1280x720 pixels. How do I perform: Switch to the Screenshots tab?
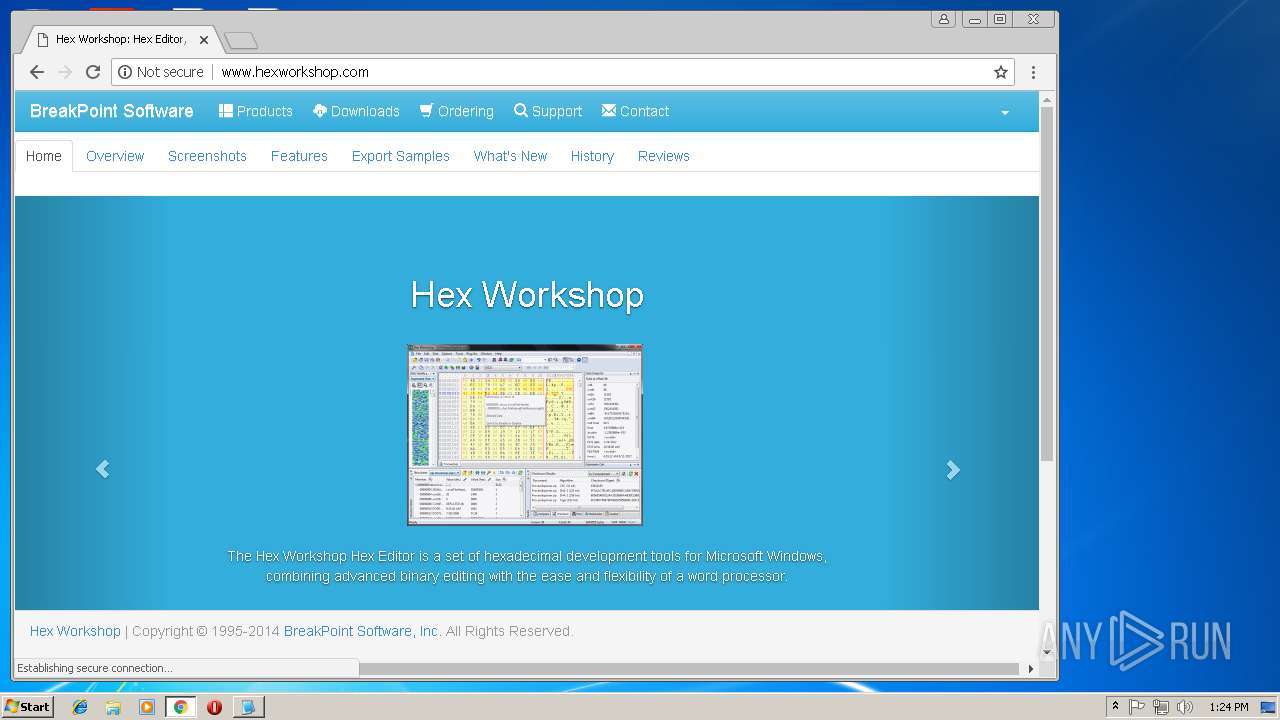[207, 156]
